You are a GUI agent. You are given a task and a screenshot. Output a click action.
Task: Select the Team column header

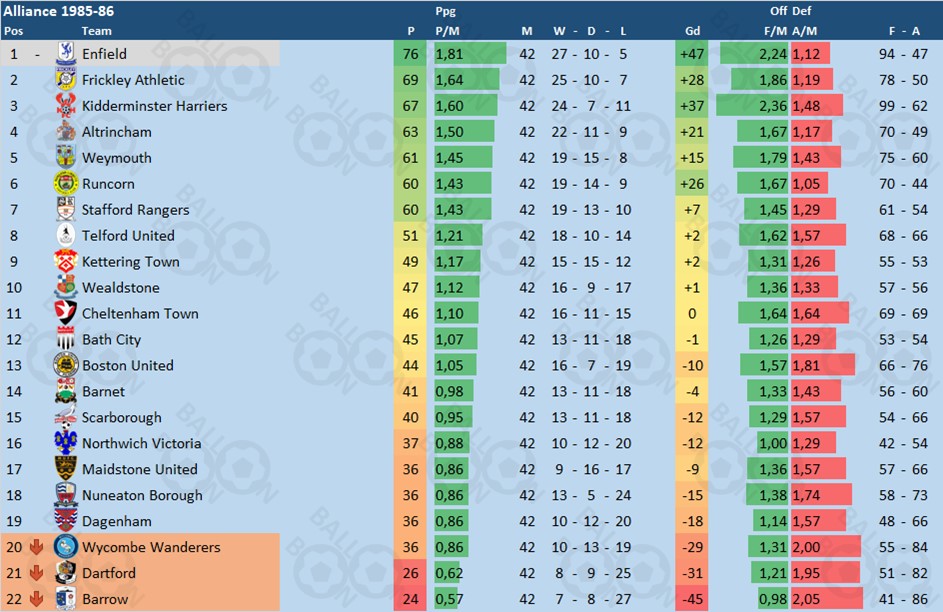96,31
